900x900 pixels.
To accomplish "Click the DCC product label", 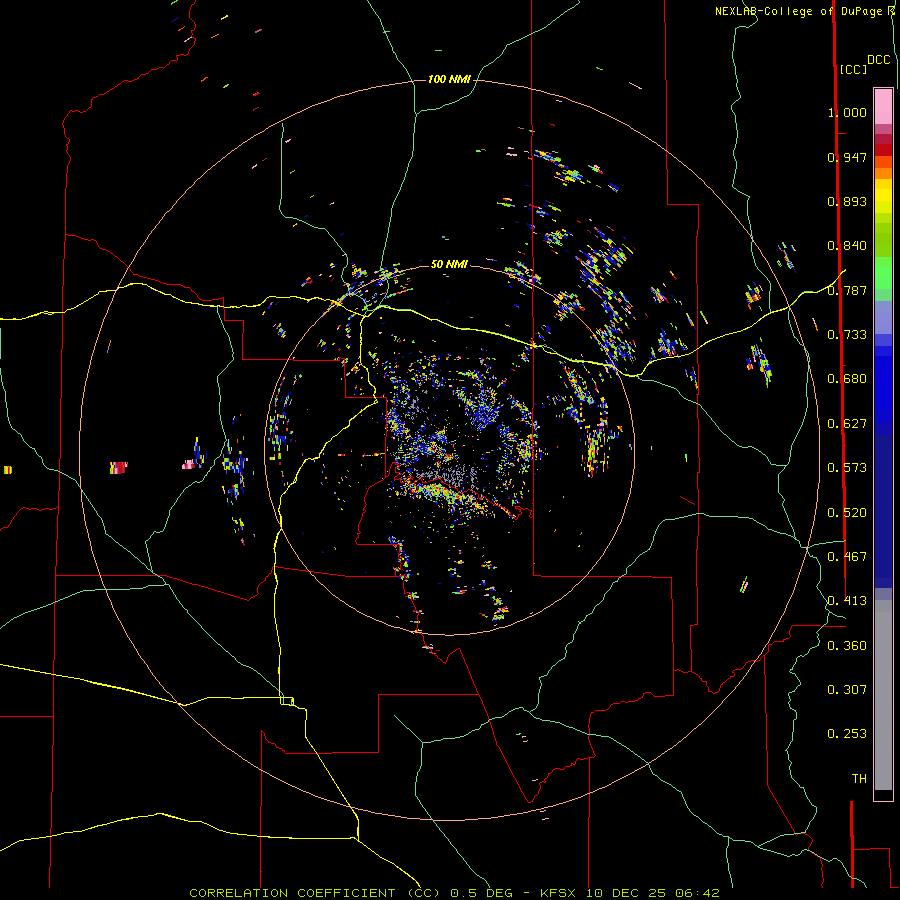I will tap(879, 60).
